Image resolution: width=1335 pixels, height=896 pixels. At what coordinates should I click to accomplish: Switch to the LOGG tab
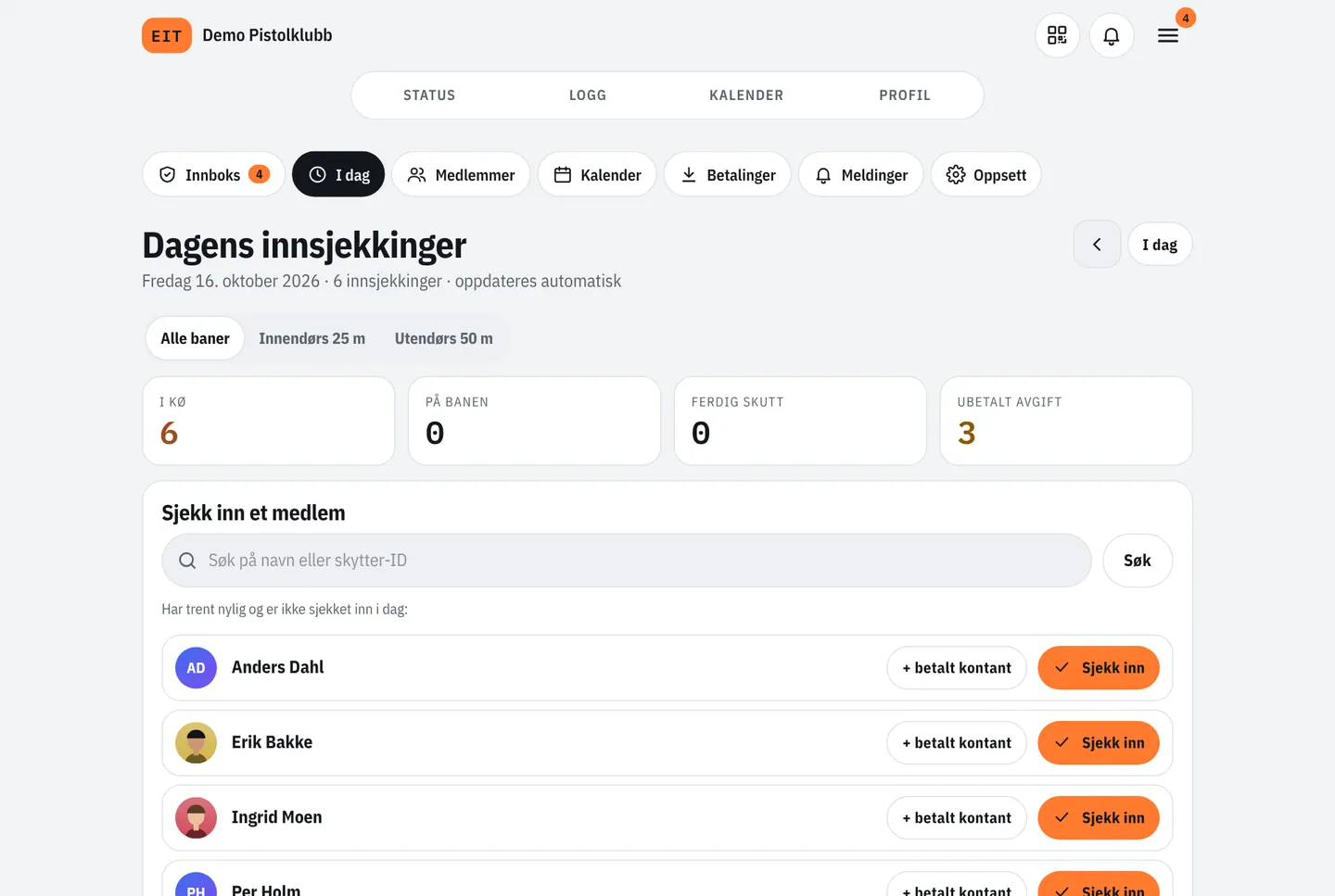[588, 95]
